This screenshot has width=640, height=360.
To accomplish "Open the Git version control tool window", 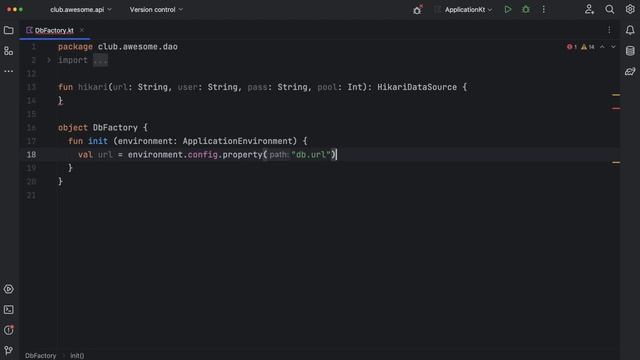I will click(9, 350).
